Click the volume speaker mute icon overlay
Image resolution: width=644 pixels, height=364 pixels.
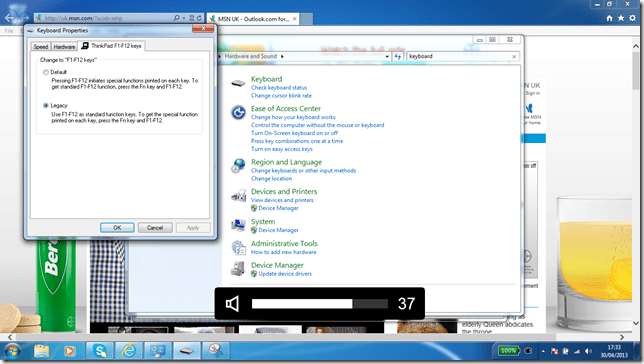pyautogui.click(x=232, y=304)
